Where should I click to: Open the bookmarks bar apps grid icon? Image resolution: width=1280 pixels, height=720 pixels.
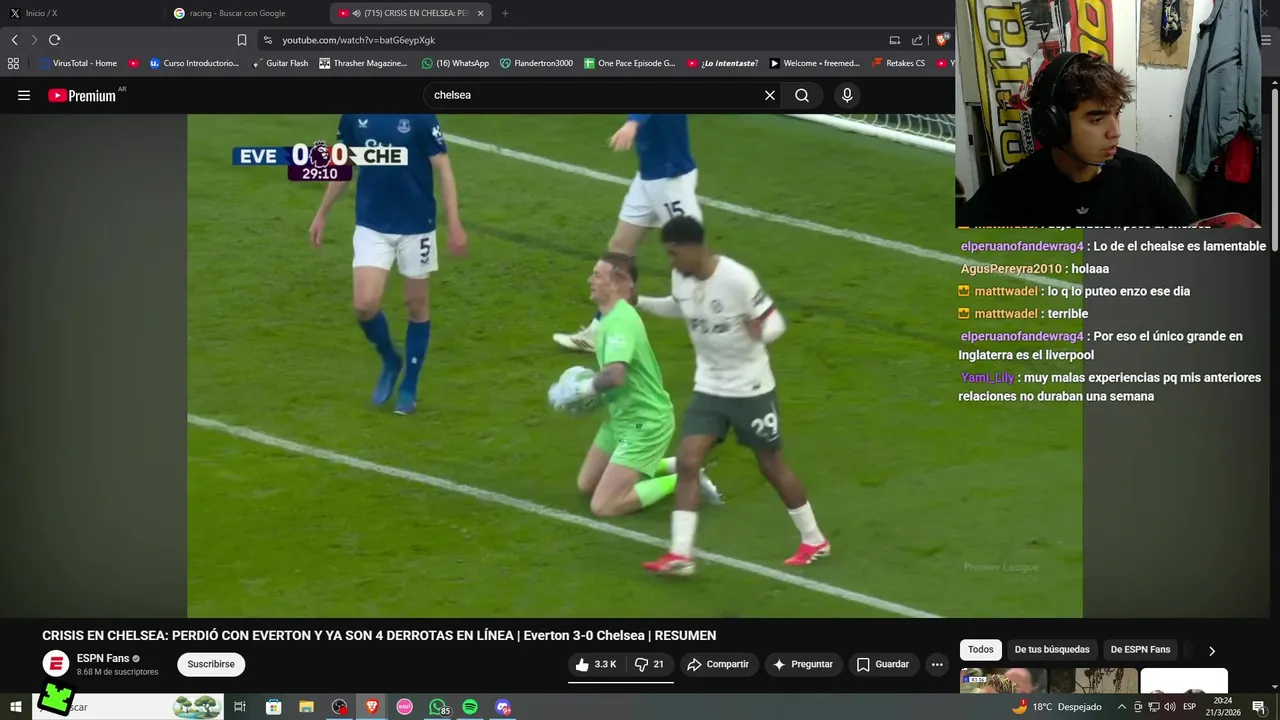click(13, 63)
